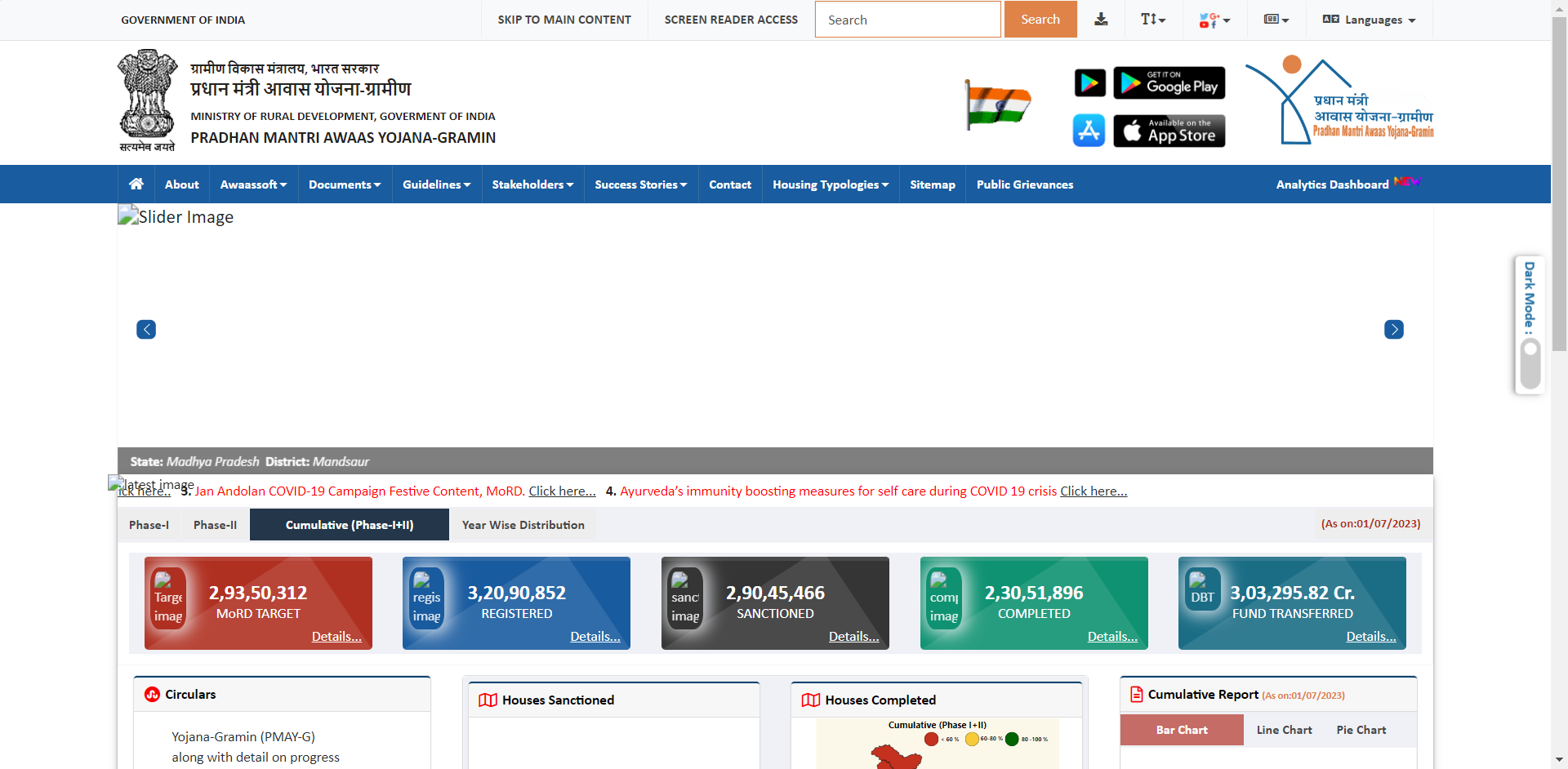Expand the Success Stories menu

click(641, 184)
